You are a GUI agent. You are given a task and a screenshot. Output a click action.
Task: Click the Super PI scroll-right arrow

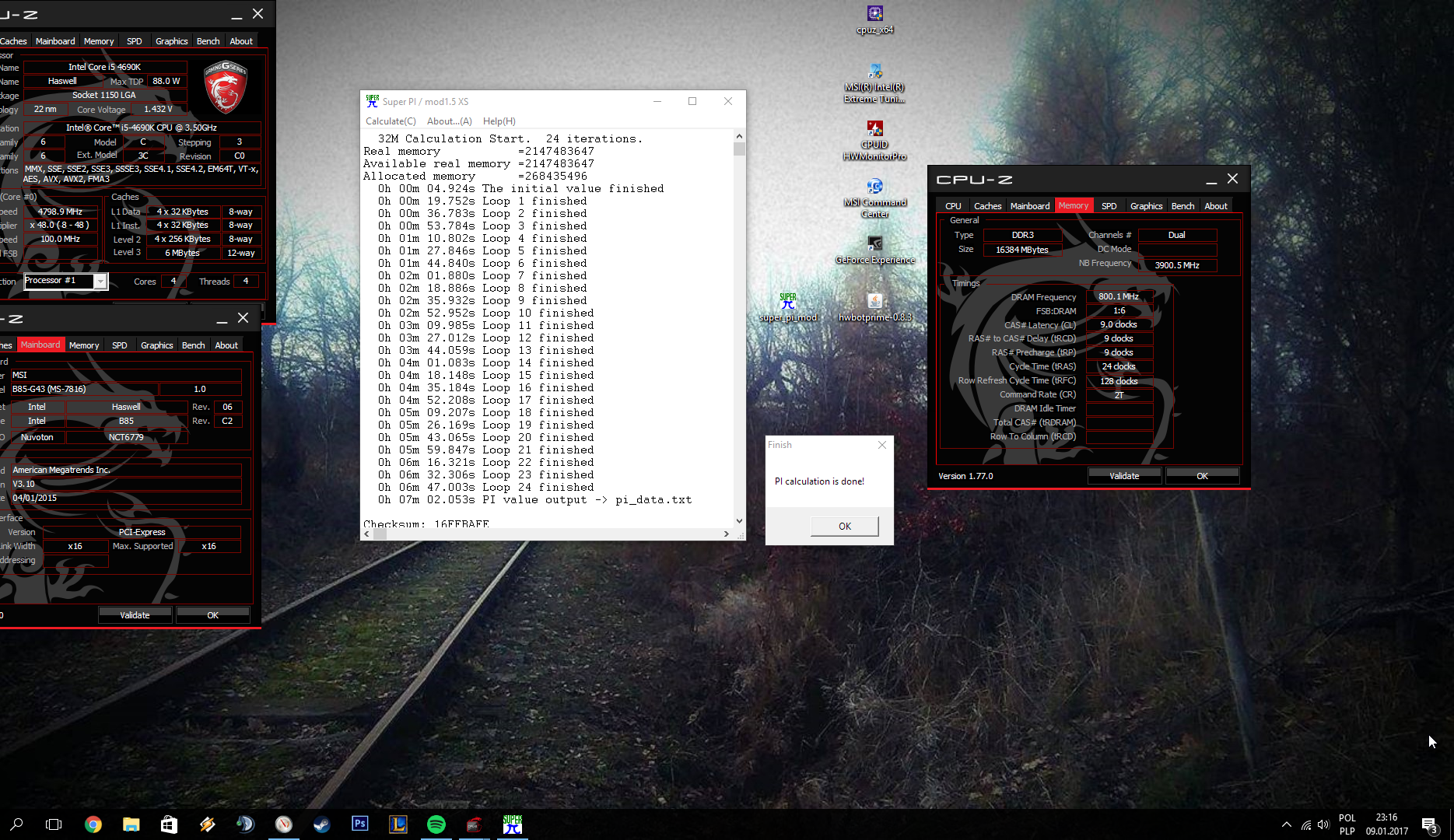pos(727,534)
